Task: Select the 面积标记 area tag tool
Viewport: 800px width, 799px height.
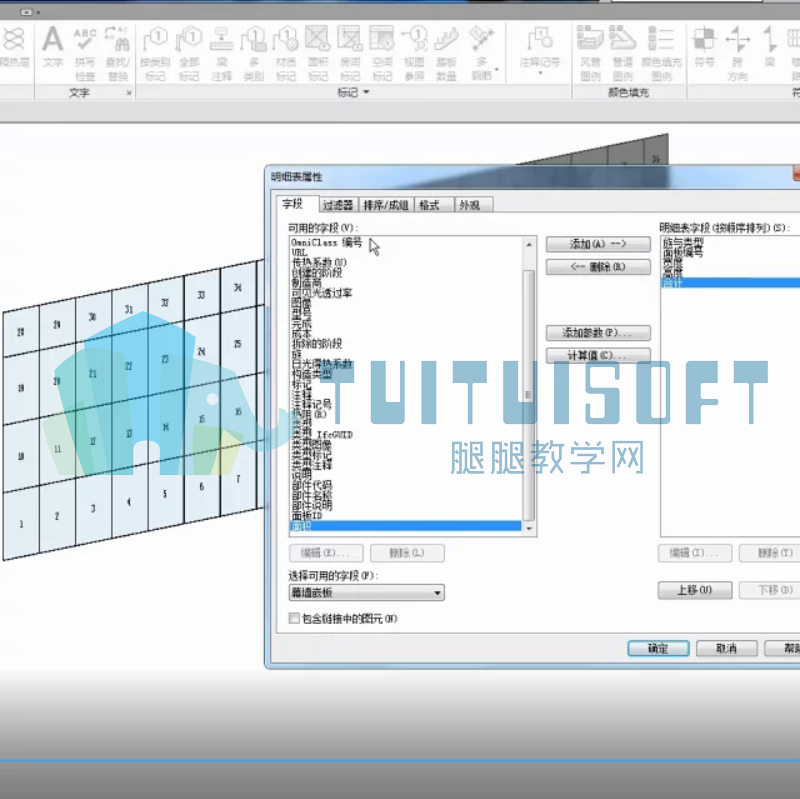Action: pos(318,53)
